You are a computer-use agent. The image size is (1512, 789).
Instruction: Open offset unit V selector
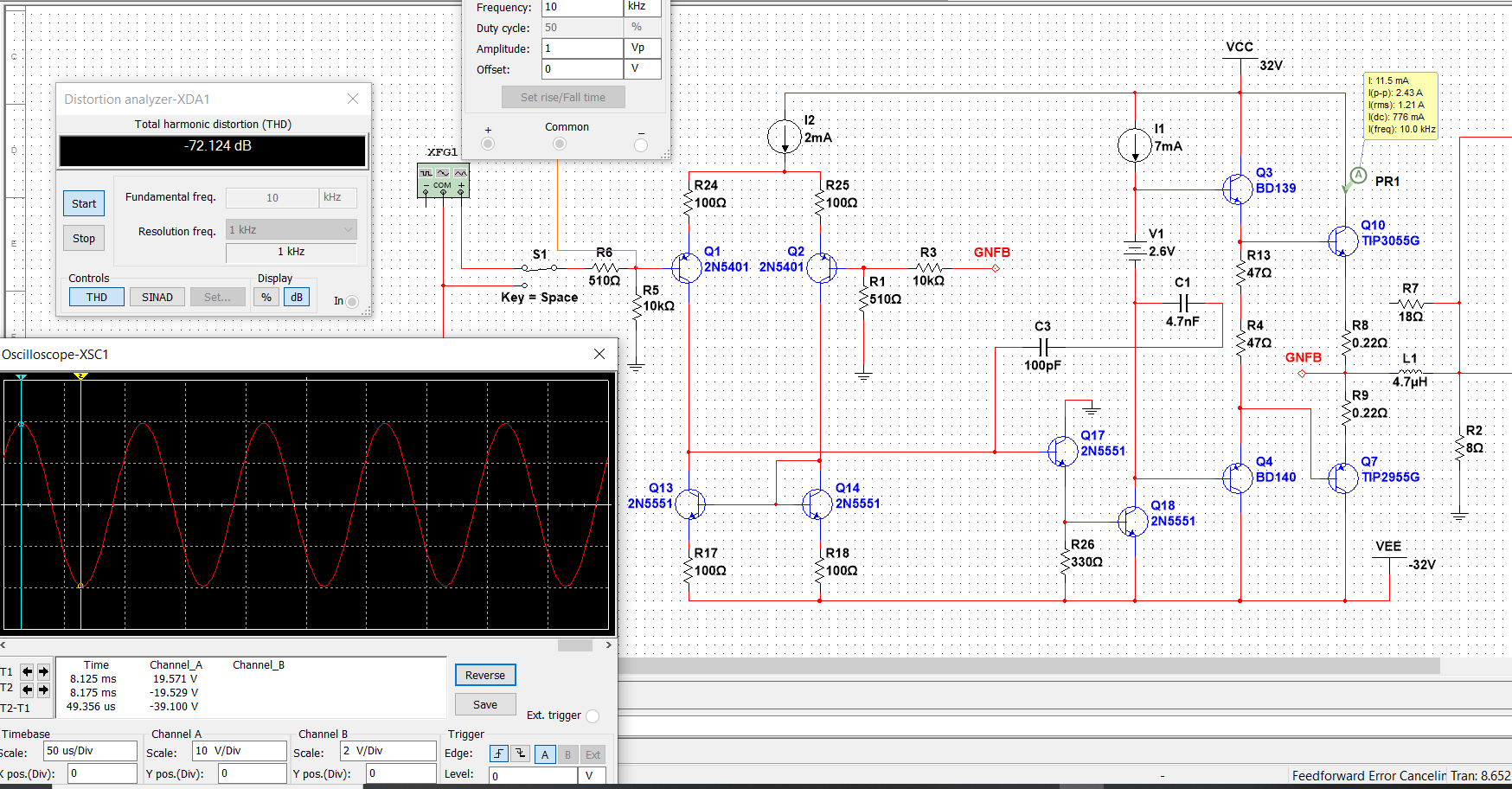click(x=643, y=69)
